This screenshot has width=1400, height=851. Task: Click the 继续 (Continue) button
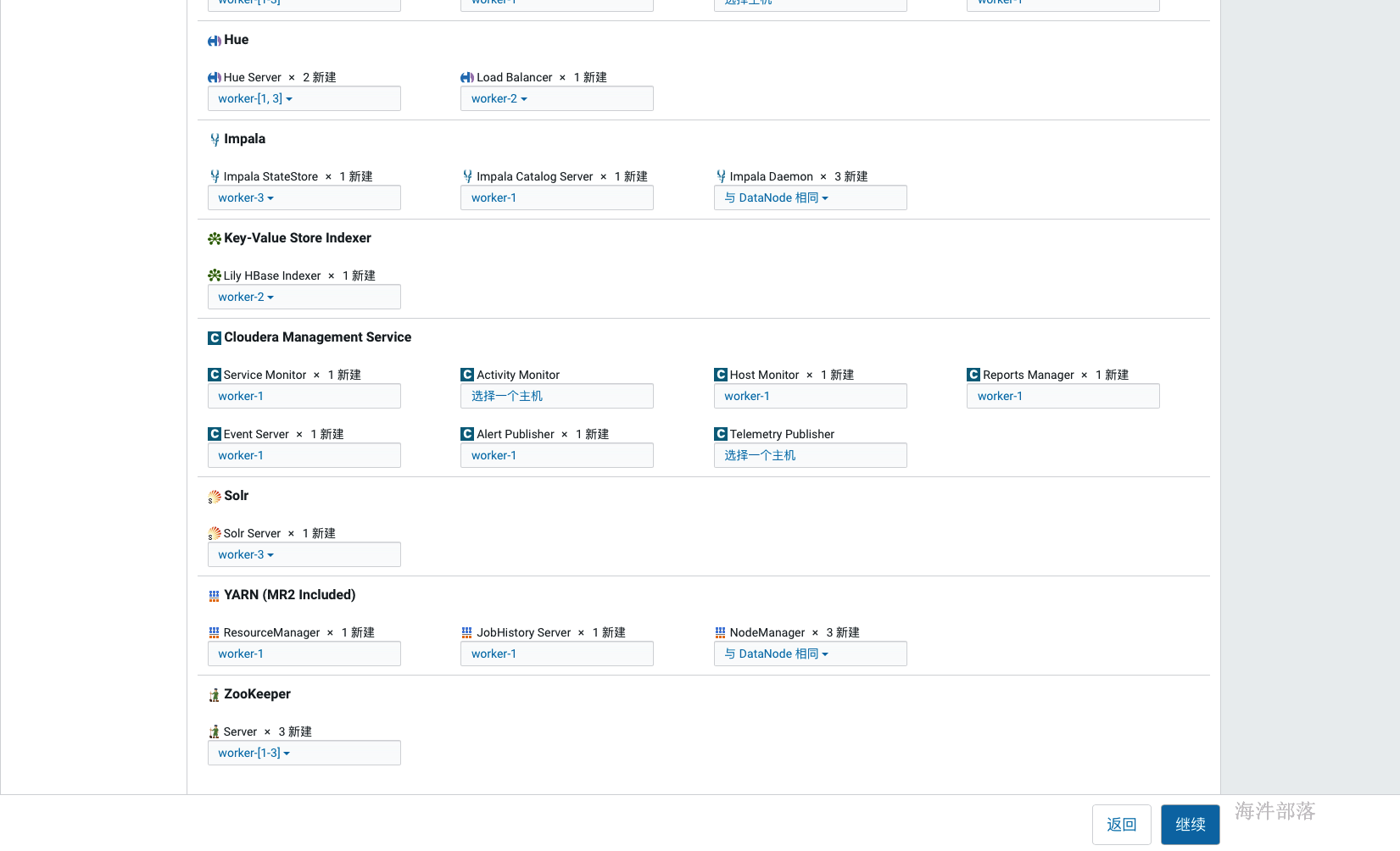click(x=1191, y=825)
